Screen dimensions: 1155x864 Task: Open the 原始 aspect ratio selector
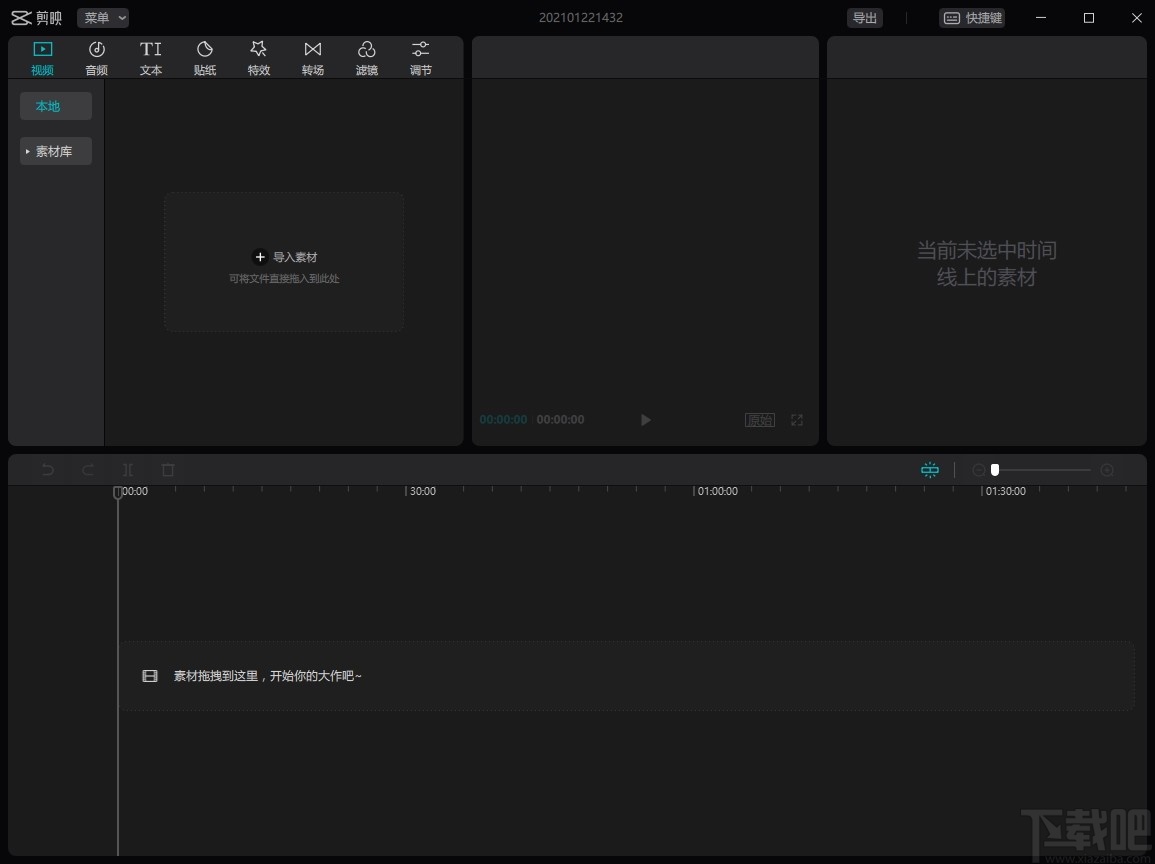[x=760, y=420]
